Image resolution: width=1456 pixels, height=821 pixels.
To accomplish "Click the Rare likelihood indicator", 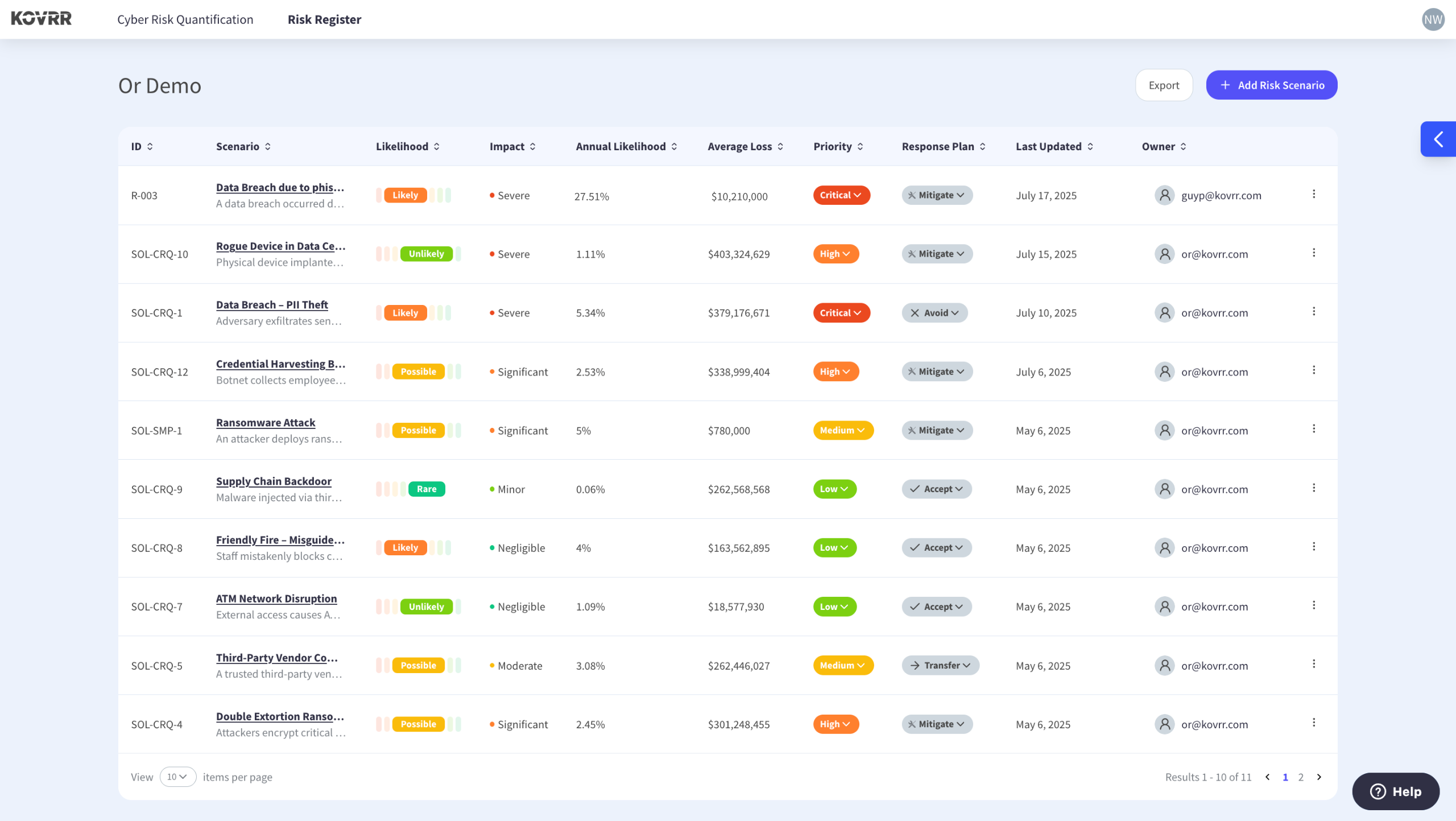I will point(426,489).
